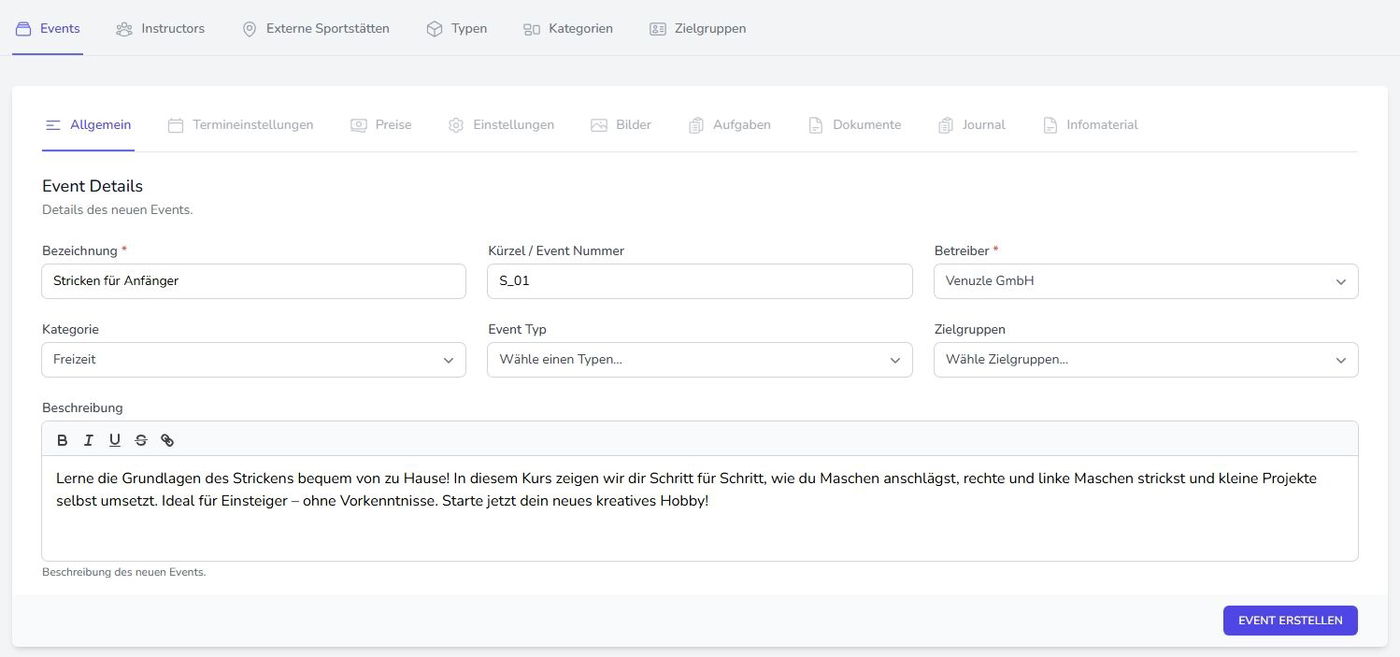Viewport: 1400px width, 657px height.
Task: Click the Kürzel / Event Nummer field
Action: click(x=699, y=281)
